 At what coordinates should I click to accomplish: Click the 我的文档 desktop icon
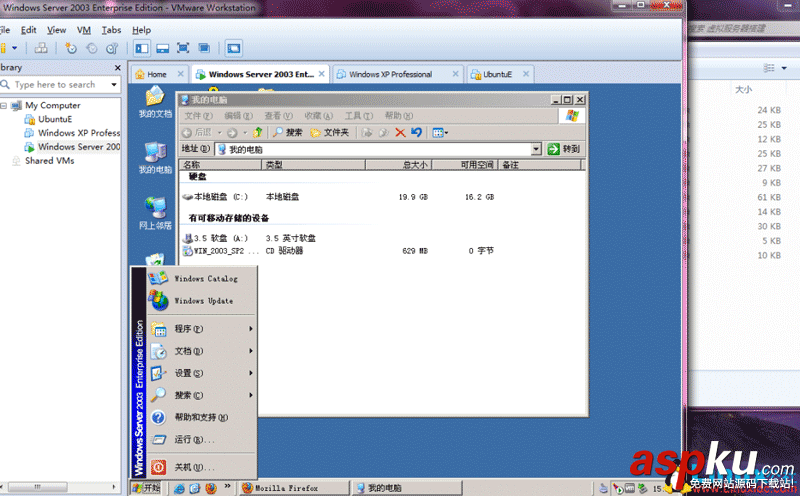click(155, 103)
